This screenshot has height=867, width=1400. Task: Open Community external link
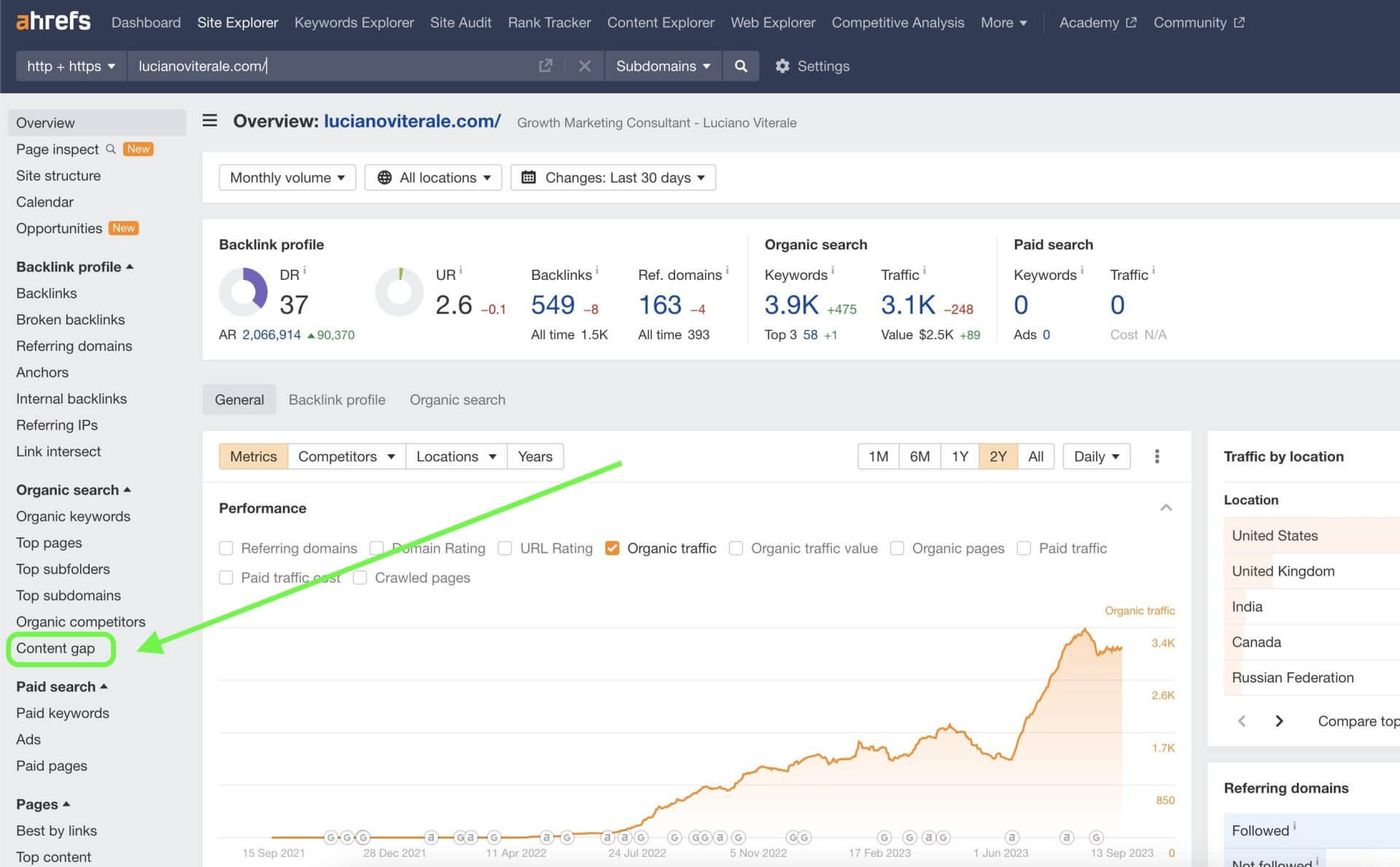[1199, 22]
